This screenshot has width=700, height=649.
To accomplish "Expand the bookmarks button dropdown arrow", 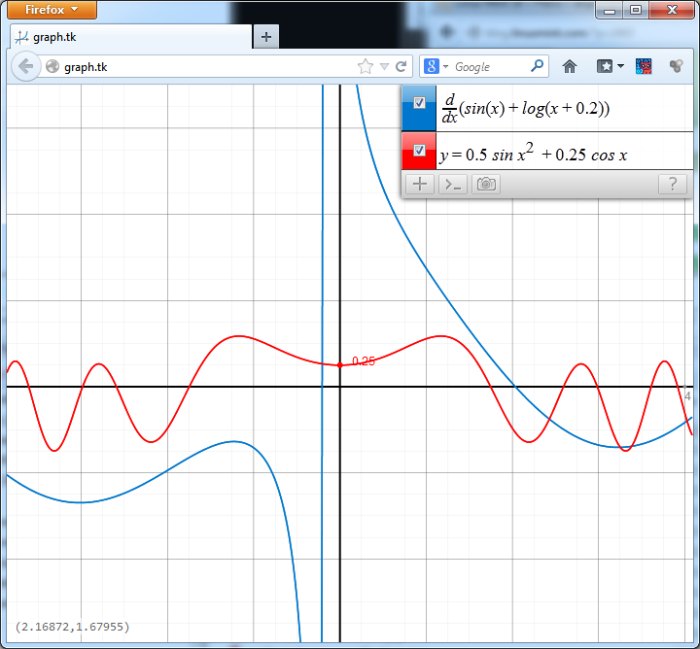I will [621, 66].
